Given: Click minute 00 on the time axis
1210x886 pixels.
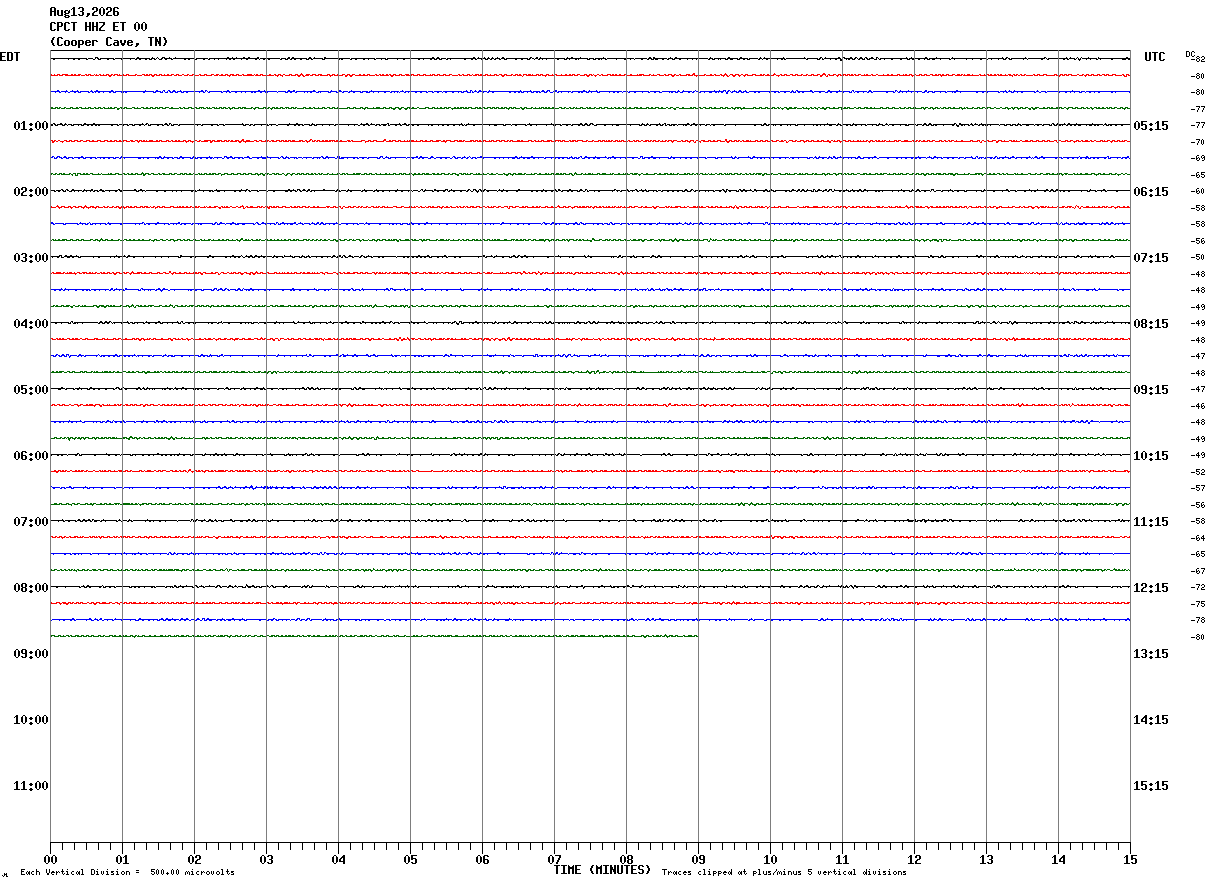Looking at the screenshot, I should click(50, 860).
